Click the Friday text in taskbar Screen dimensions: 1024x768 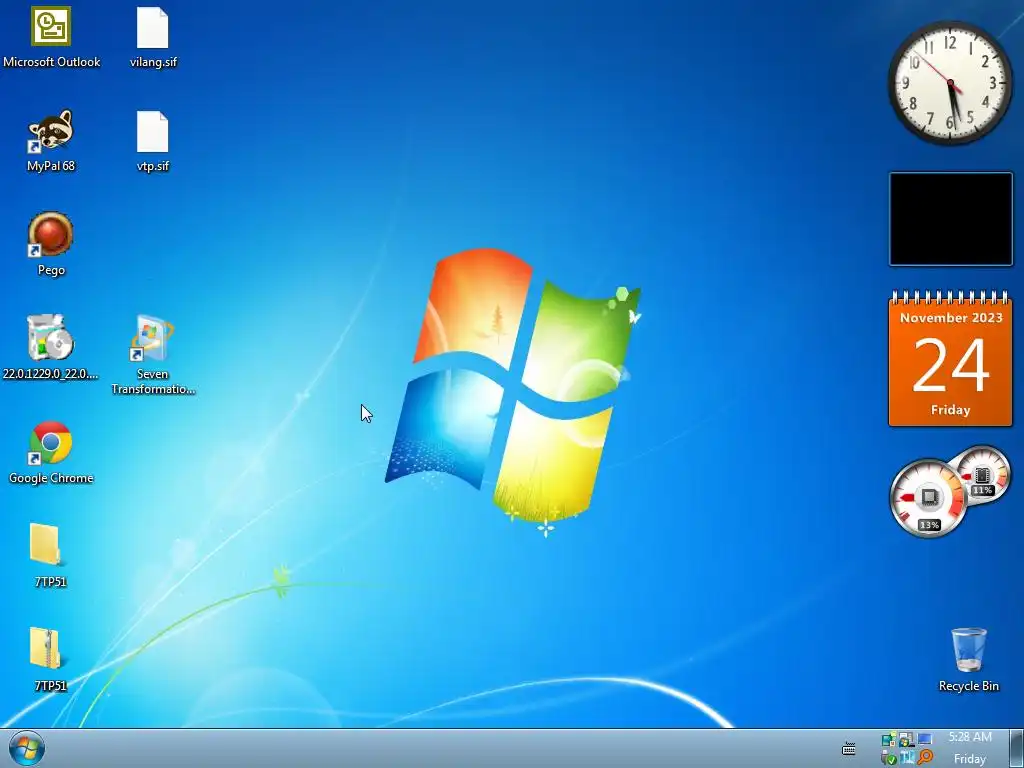tap(970, 759)
